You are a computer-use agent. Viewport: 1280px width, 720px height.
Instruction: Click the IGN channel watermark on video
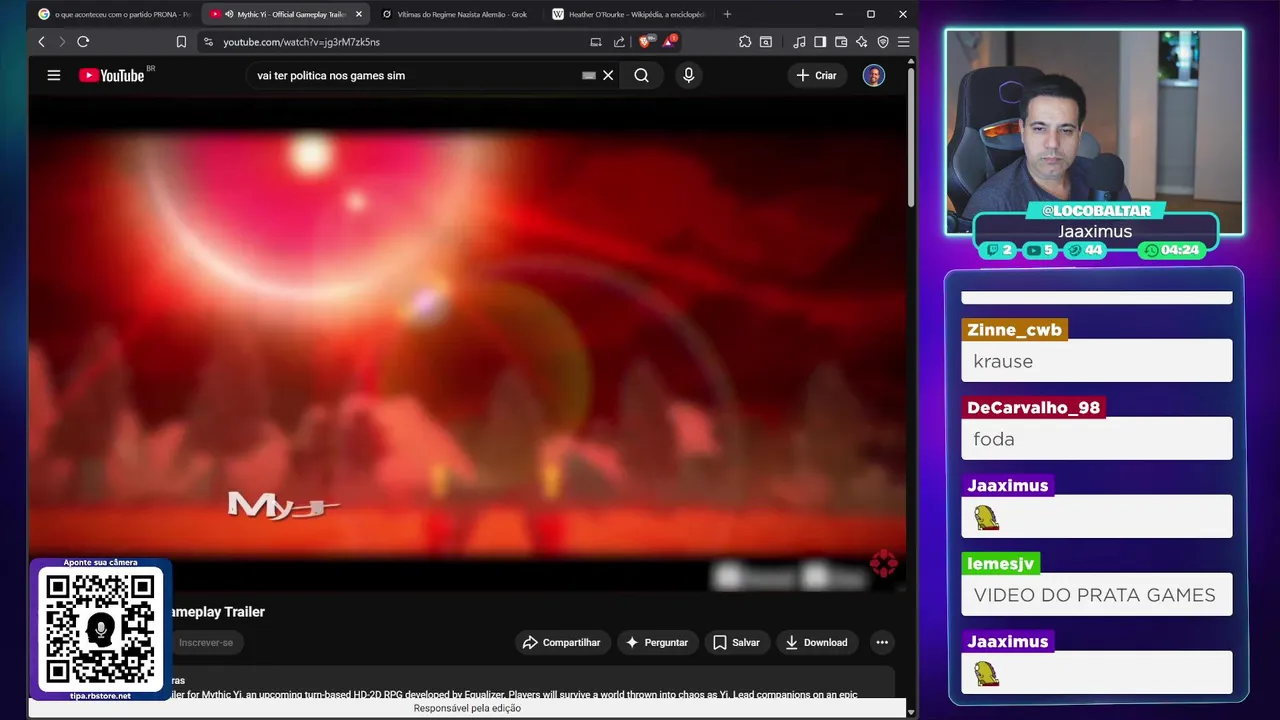884,564
